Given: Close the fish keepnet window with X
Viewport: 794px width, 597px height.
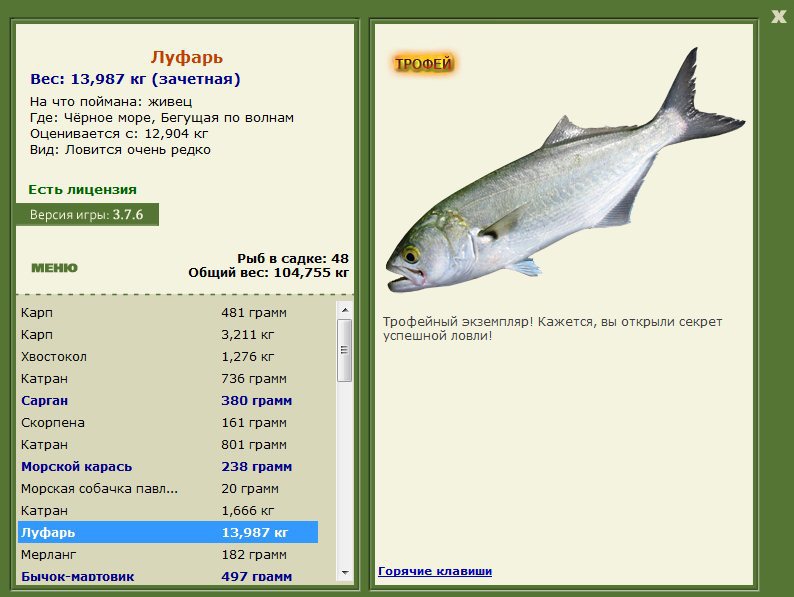Looking at the screenshot, I should pos(778,17).
